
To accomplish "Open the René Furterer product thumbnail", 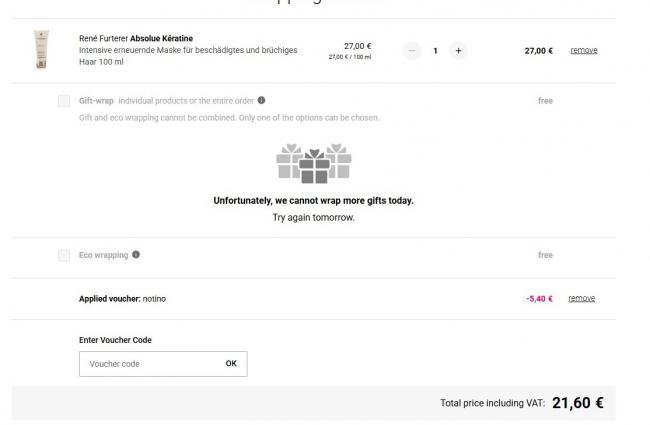I will pyautogui.click(x=41, y=50).
